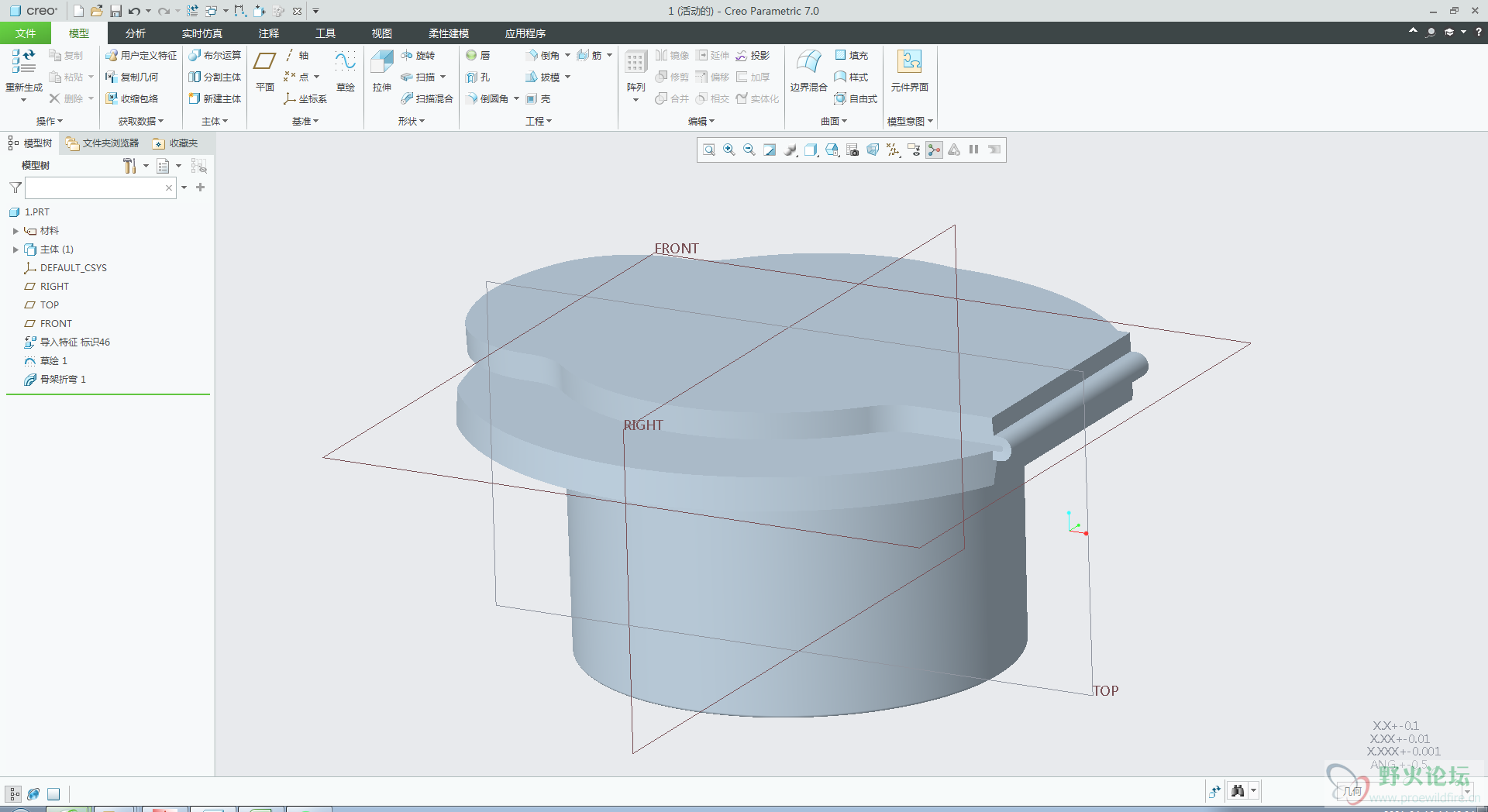Select 骨架折弯 1 in model tree
The width and height of the screenshot is (1488, 812).
(63, 379)
